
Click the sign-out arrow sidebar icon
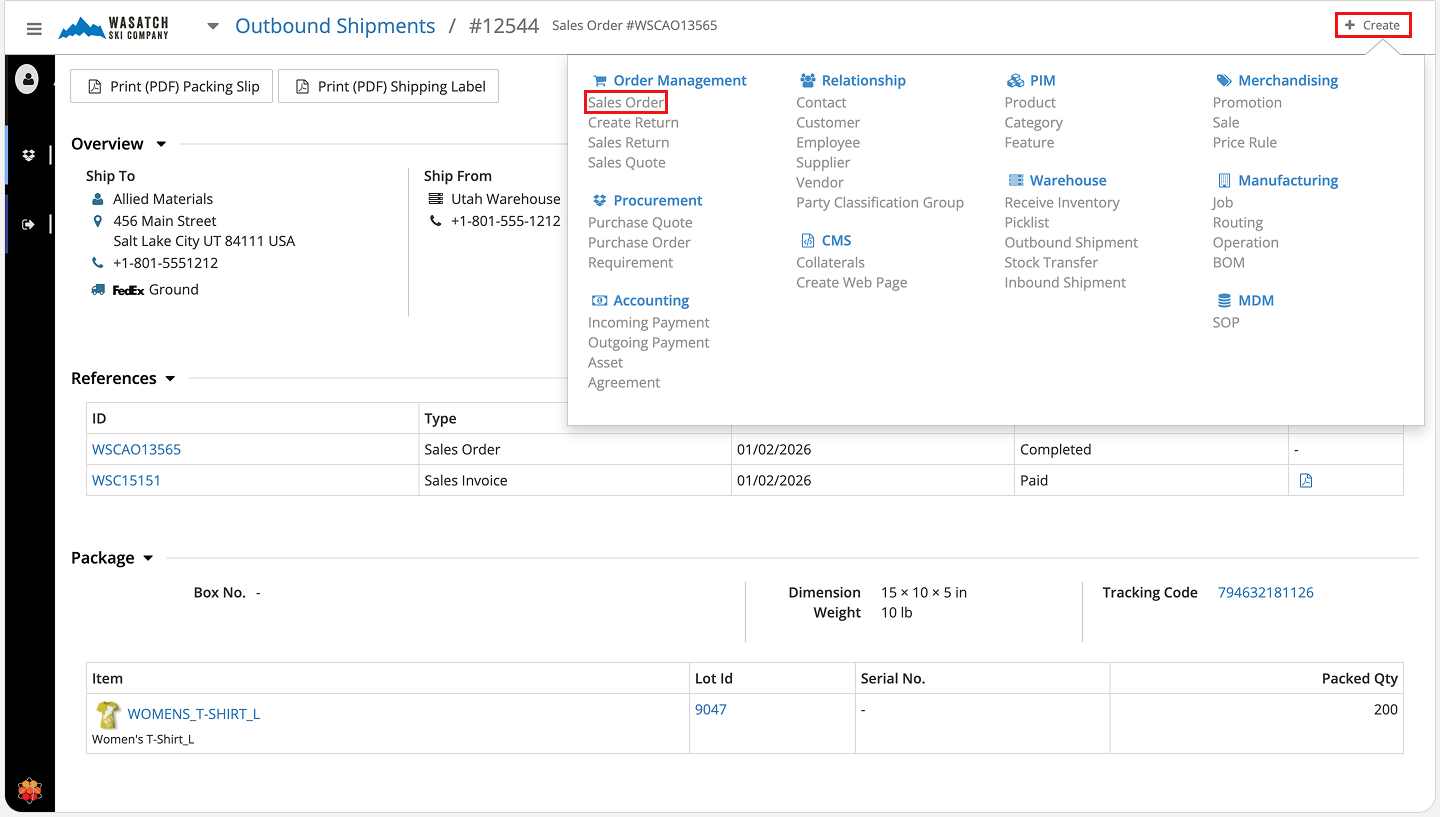[28, 224]
